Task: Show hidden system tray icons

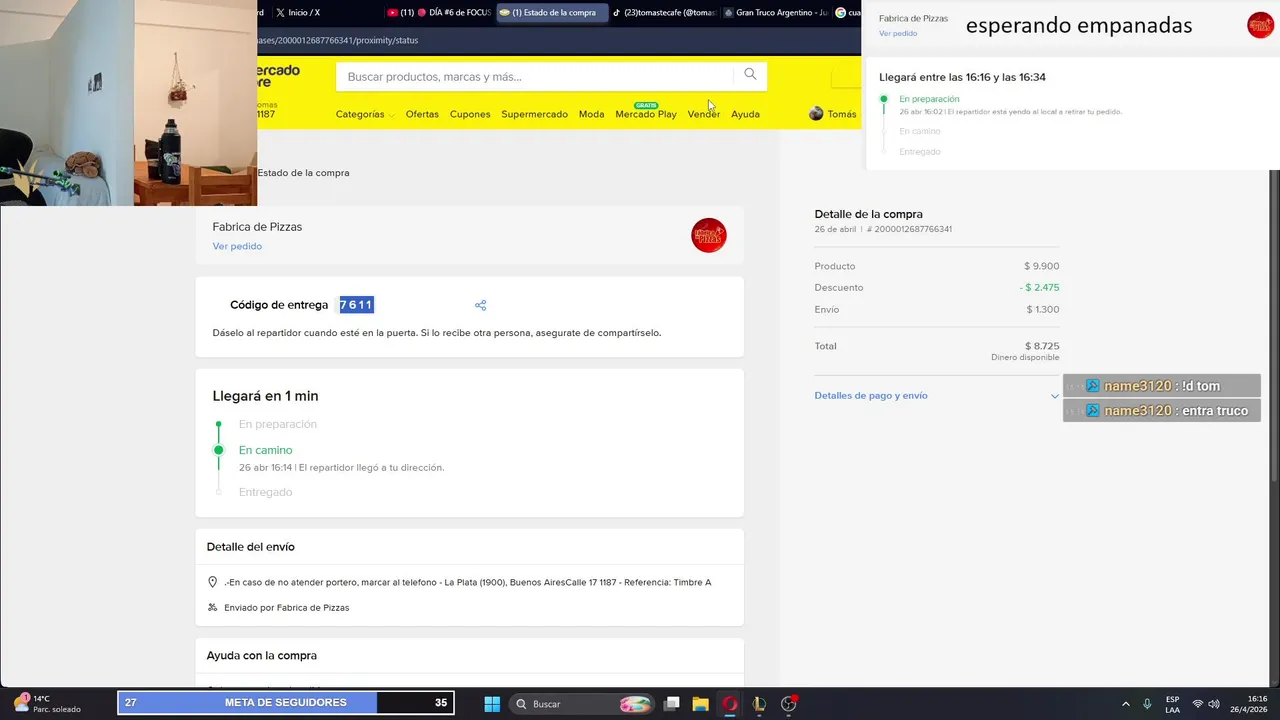Action: pos(1125,704)
